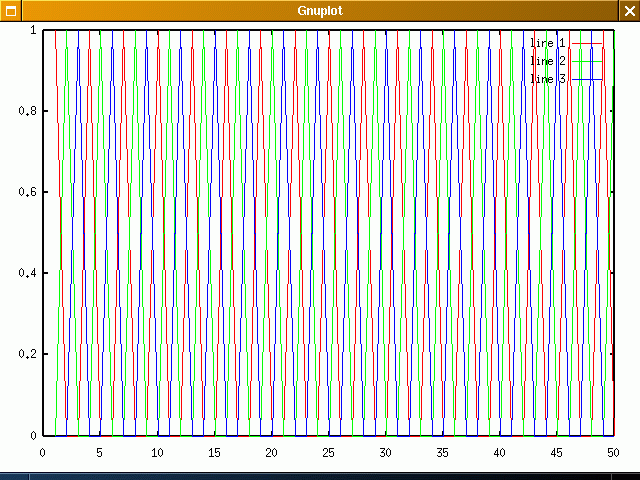Screen dimensions: 640x480
Task: Click the x-axis tick label 15
Action: coord(213,453)
